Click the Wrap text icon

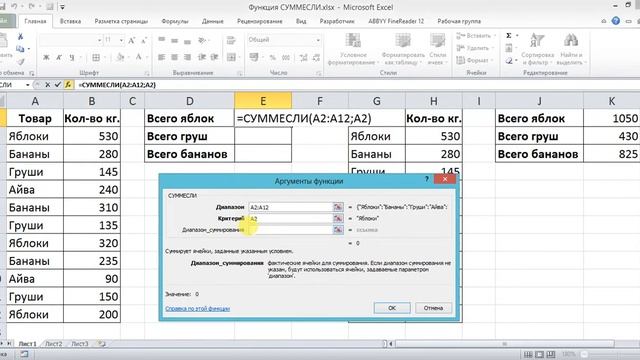[x=231, y=40]
